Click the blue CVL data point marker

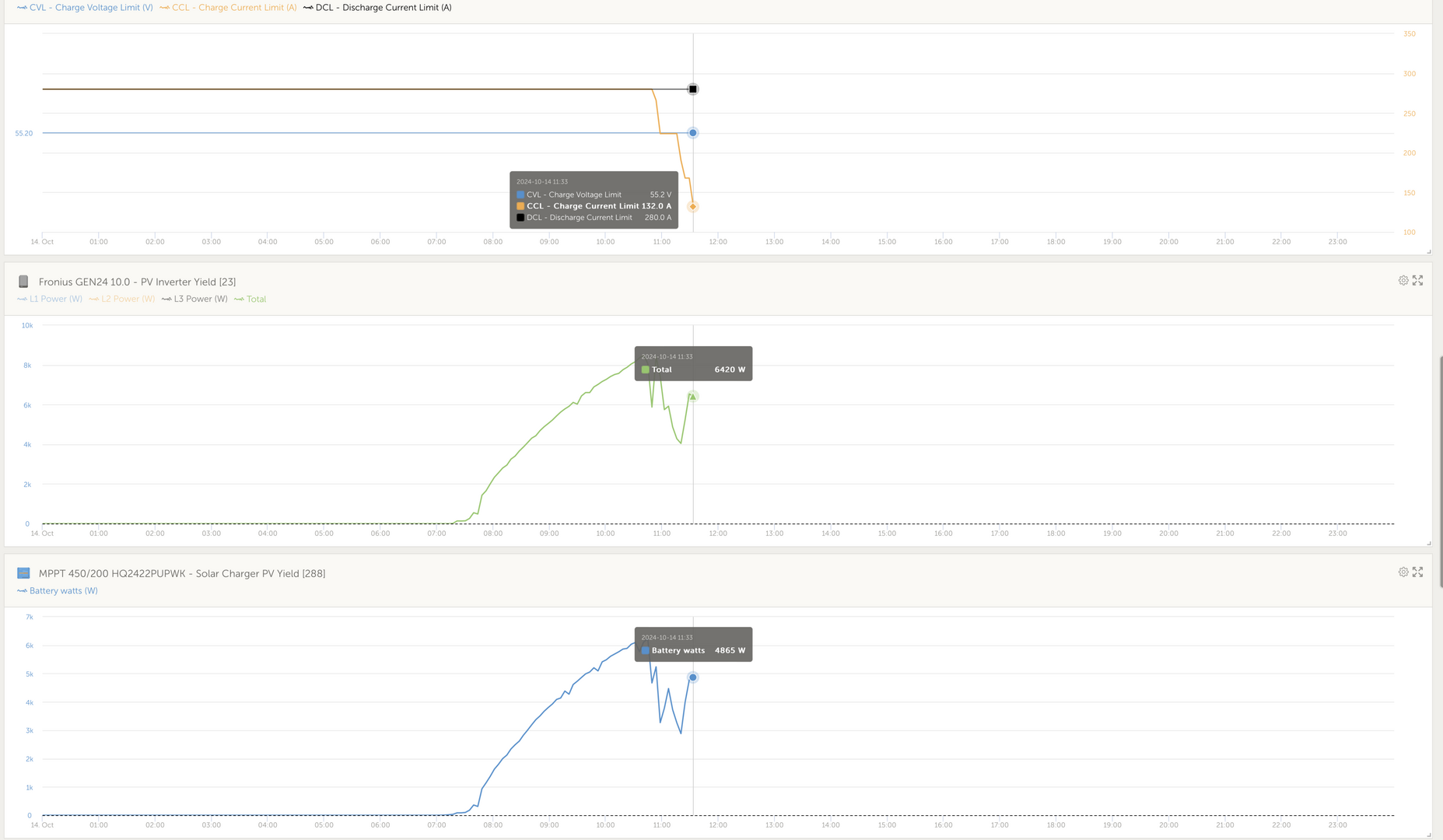pos(693,133)
